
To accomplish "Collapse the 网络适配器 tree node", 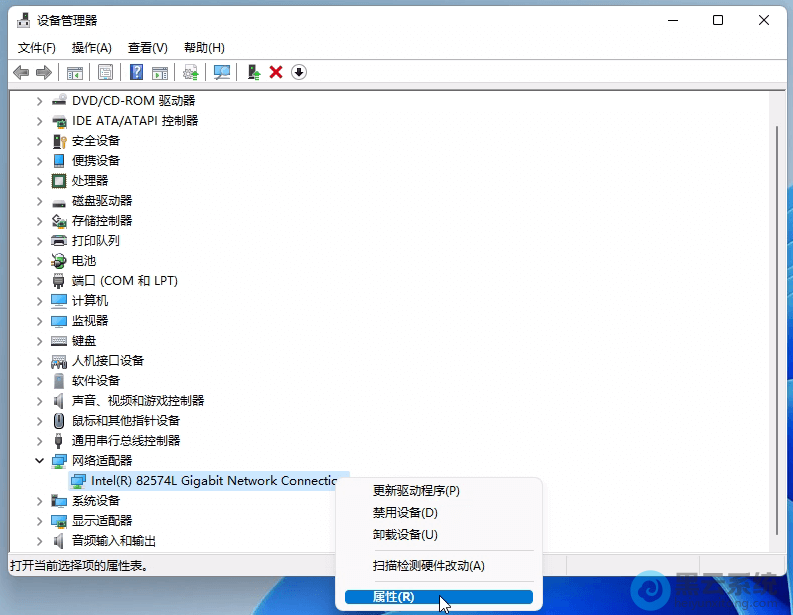I will 40,460.
